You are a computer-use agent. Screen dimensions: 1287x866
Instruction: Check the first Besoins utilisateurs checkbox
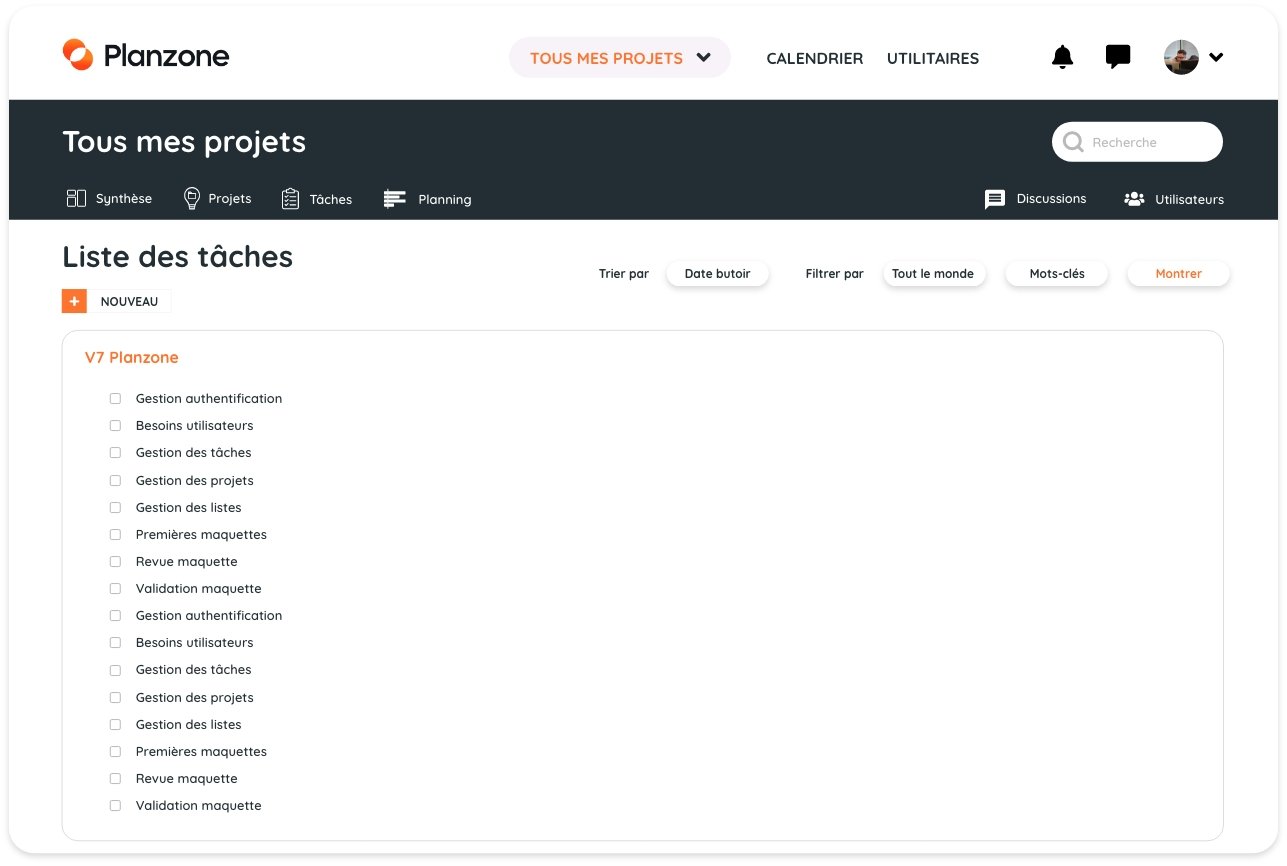pos(115,425)
